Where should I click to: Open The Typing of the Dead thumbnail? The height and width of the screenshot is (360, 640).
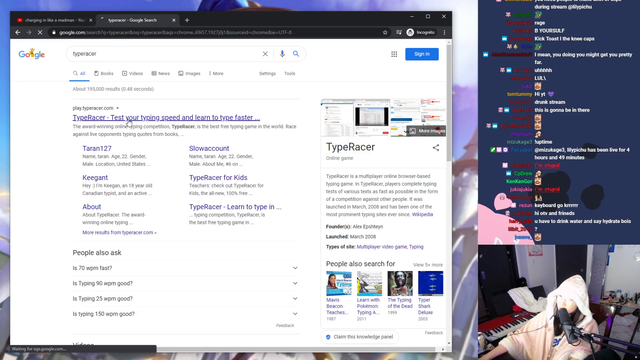(400, 283)
